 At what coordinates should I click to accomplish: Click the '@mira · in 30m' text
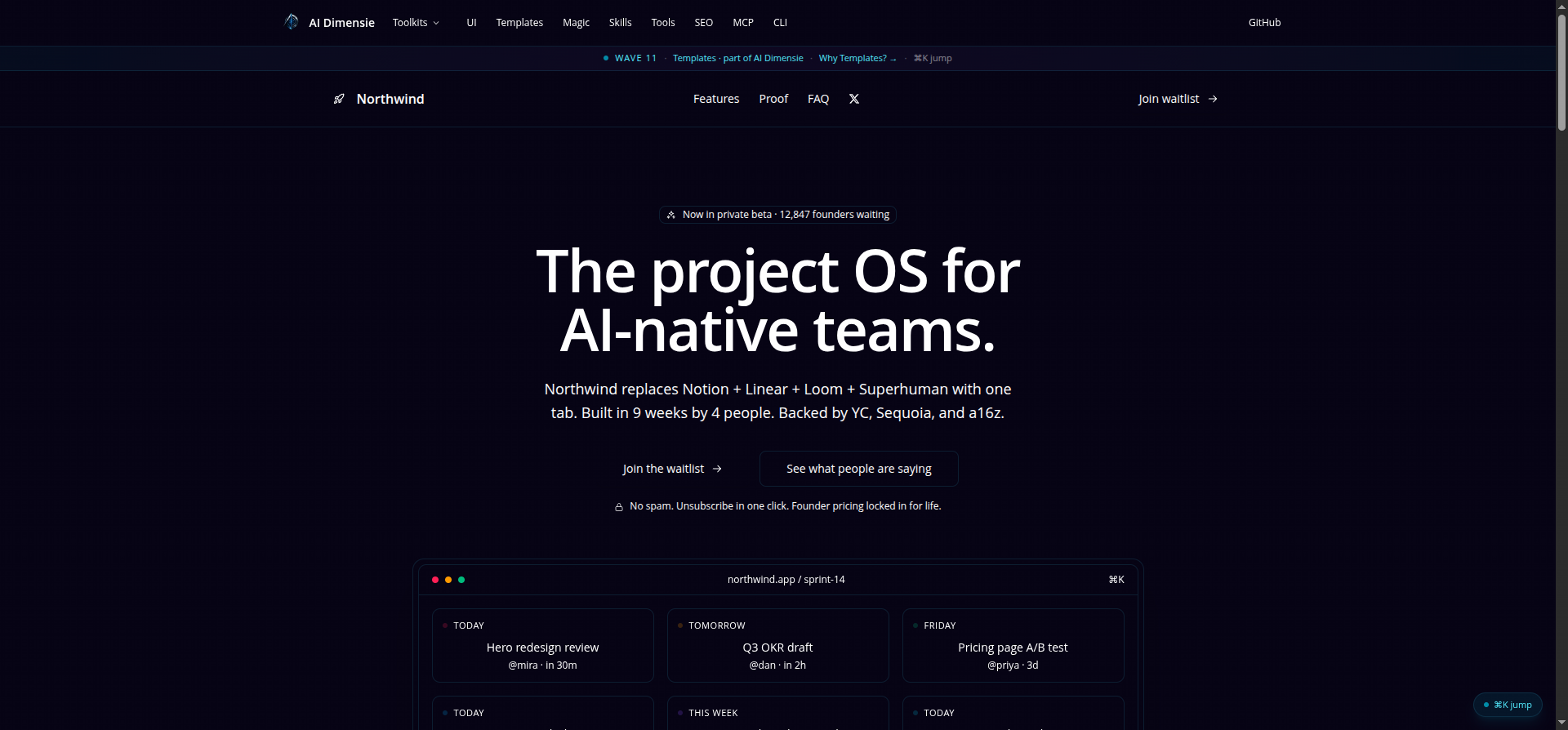543,665
